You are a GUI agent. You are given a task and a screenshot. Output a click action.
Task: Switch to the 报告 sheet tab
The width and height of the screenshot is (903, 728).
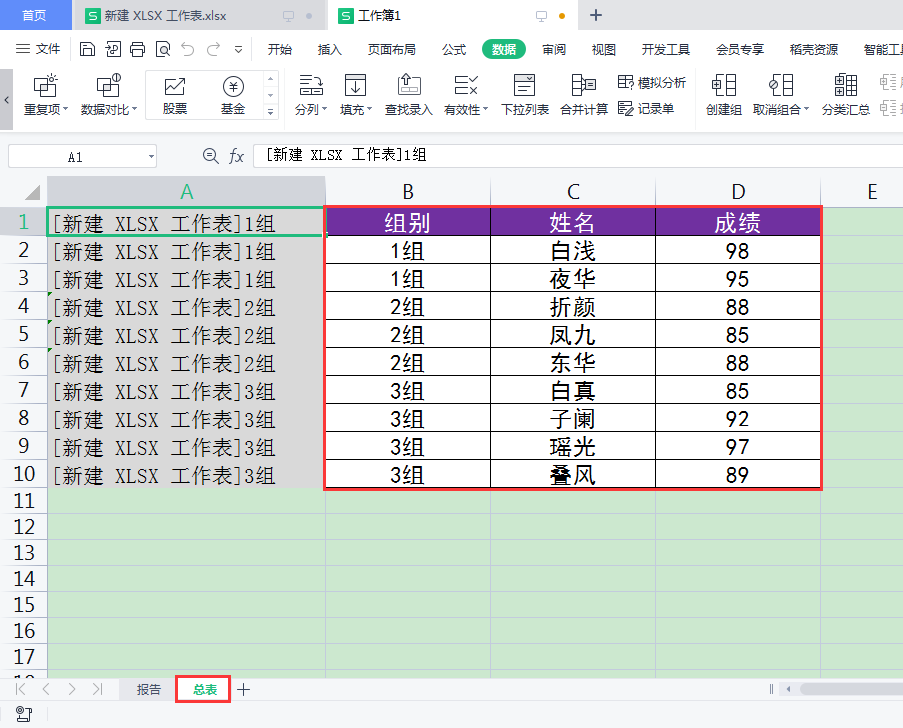click(x=149, y=689)
